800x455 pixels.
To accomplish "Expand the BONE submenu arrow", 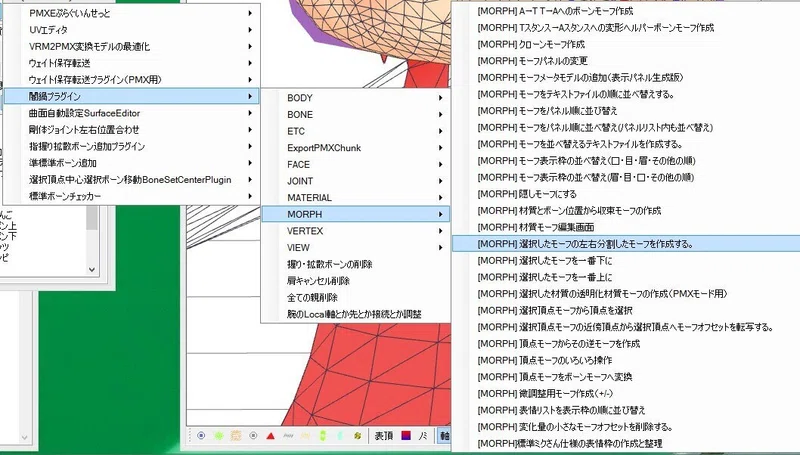I will pos(440,114).
